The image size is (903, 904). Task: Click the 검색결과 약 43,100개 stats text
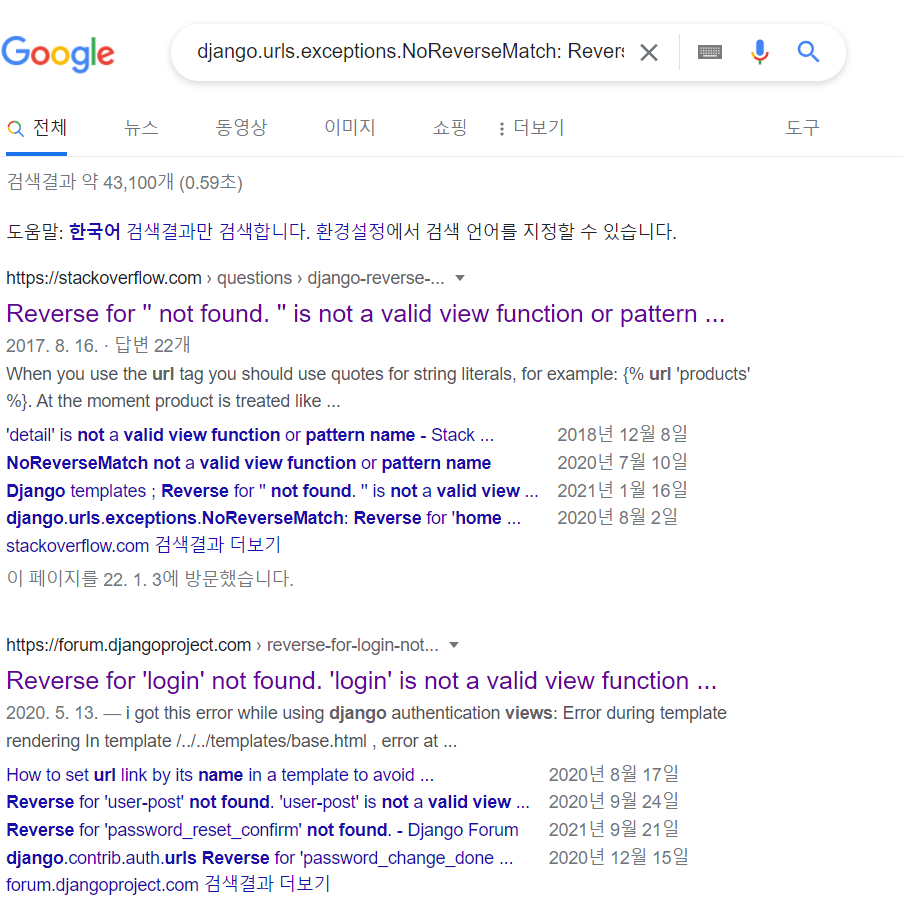[x=125, y=182]
